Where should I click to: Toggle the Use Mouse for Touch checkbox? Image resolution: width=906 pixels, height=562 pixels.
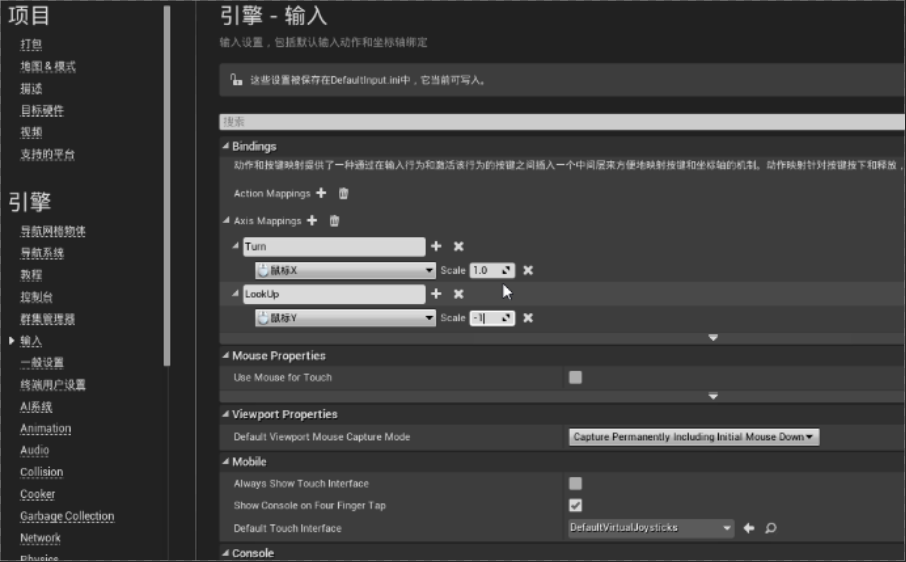[575, 377]
